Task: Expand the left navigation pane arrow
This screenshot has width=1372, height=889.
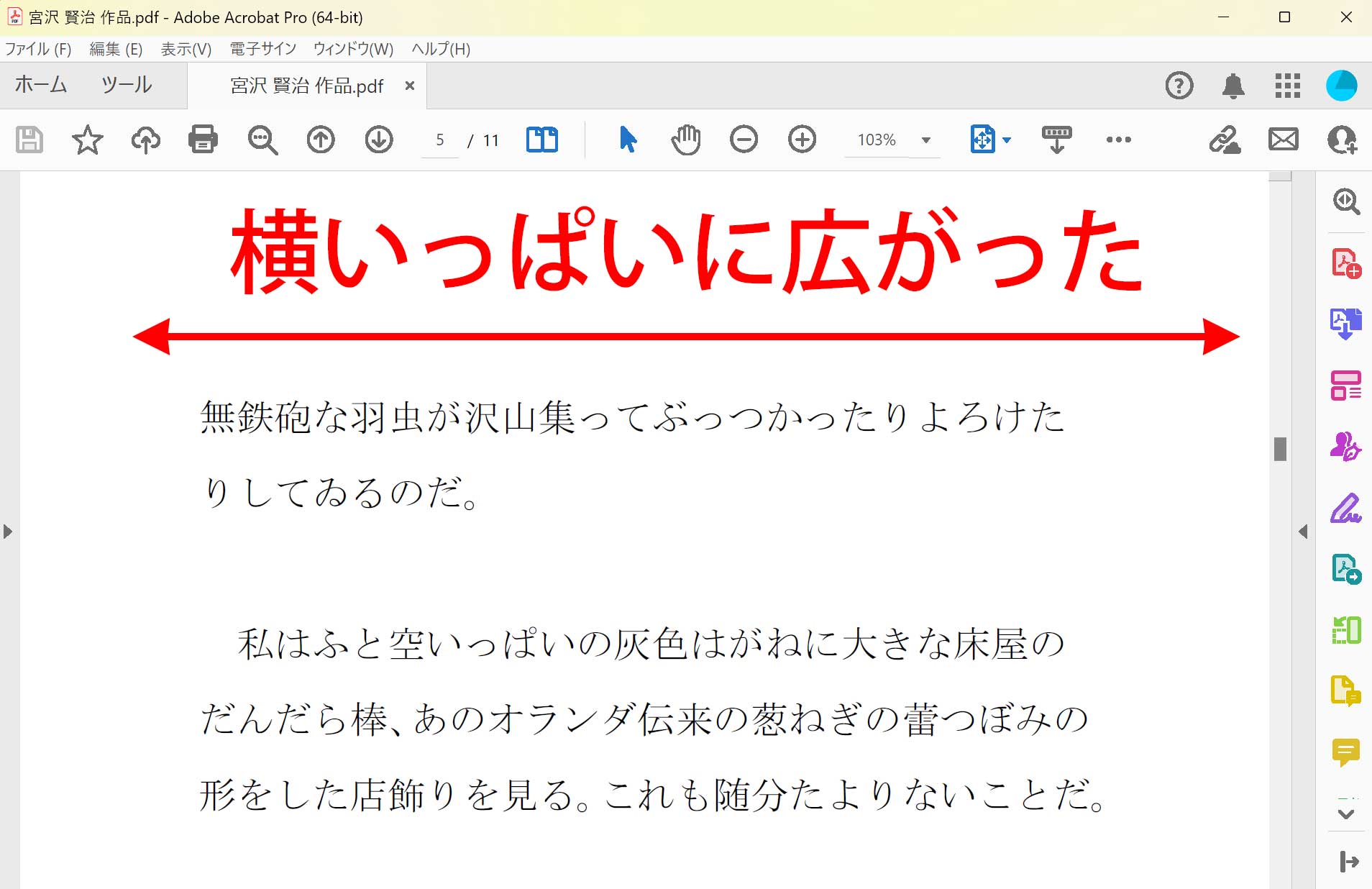Action: [8, 532]
